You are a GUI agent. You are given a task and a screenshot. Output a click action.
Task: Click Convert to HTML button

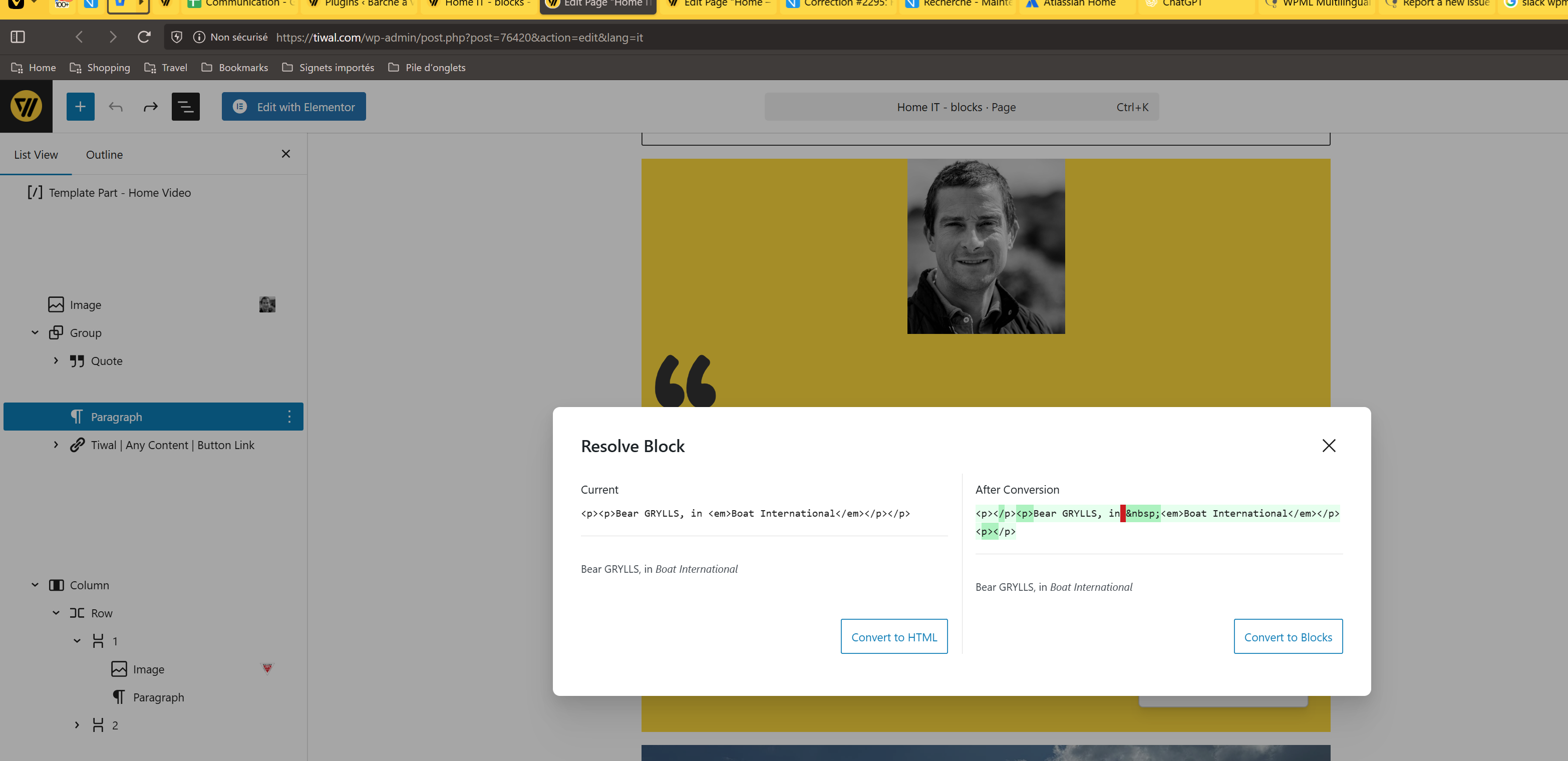point(893,636)
